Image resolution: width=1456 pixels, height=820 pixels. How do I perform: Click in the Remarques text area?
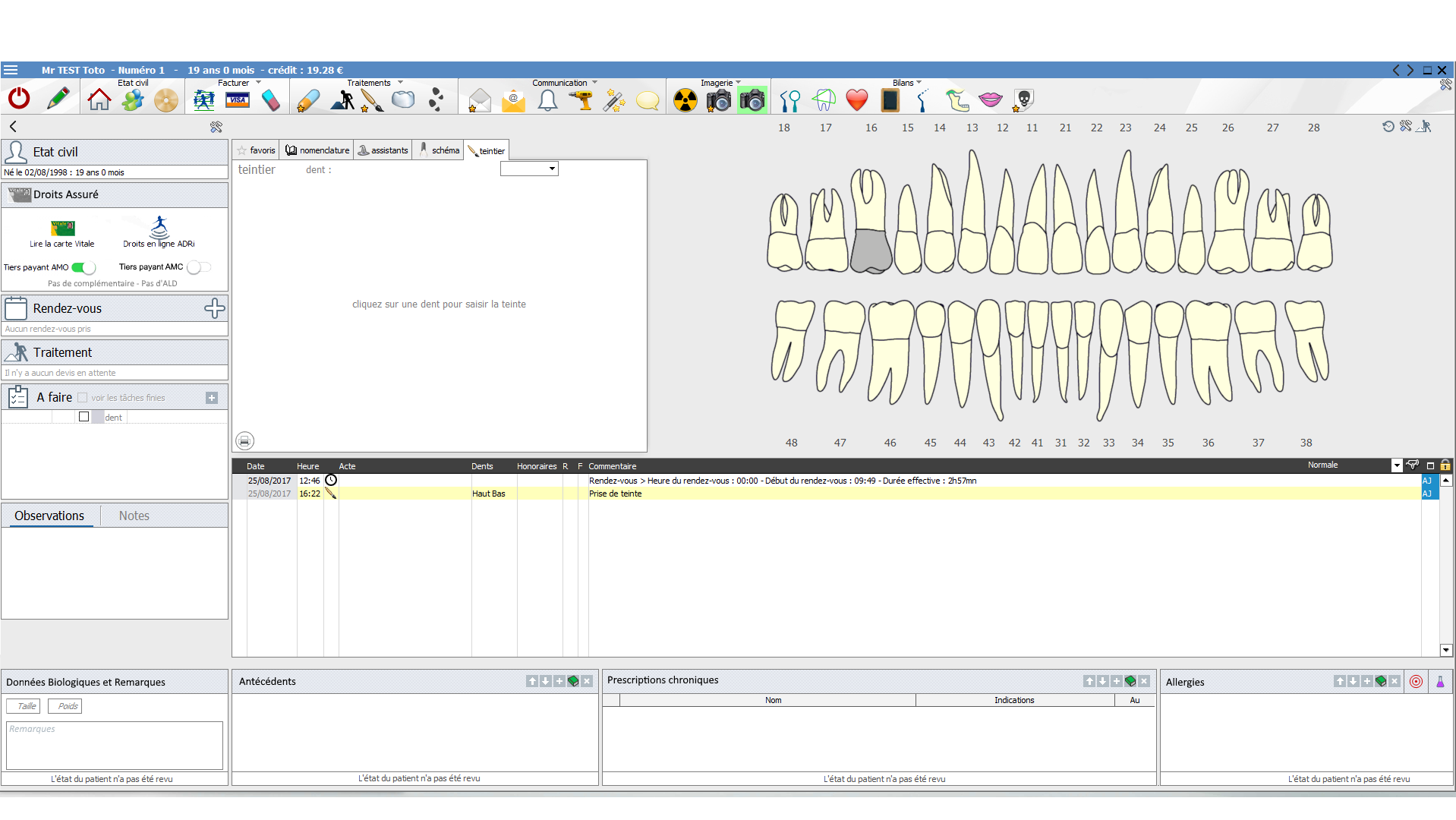[115, 745]
